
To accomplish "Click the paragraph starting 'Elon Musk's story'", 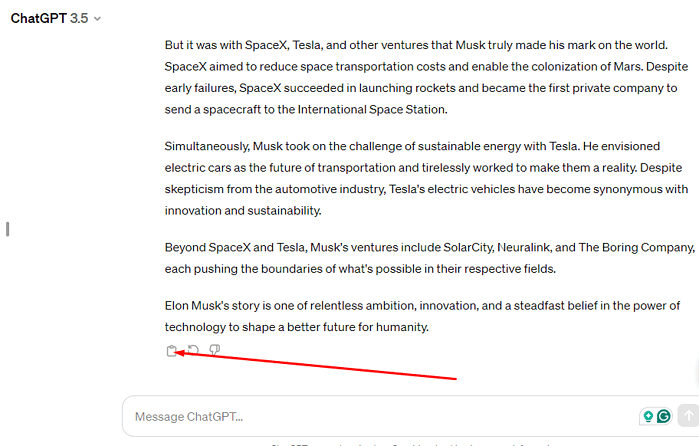I will (x=422, y=316).
